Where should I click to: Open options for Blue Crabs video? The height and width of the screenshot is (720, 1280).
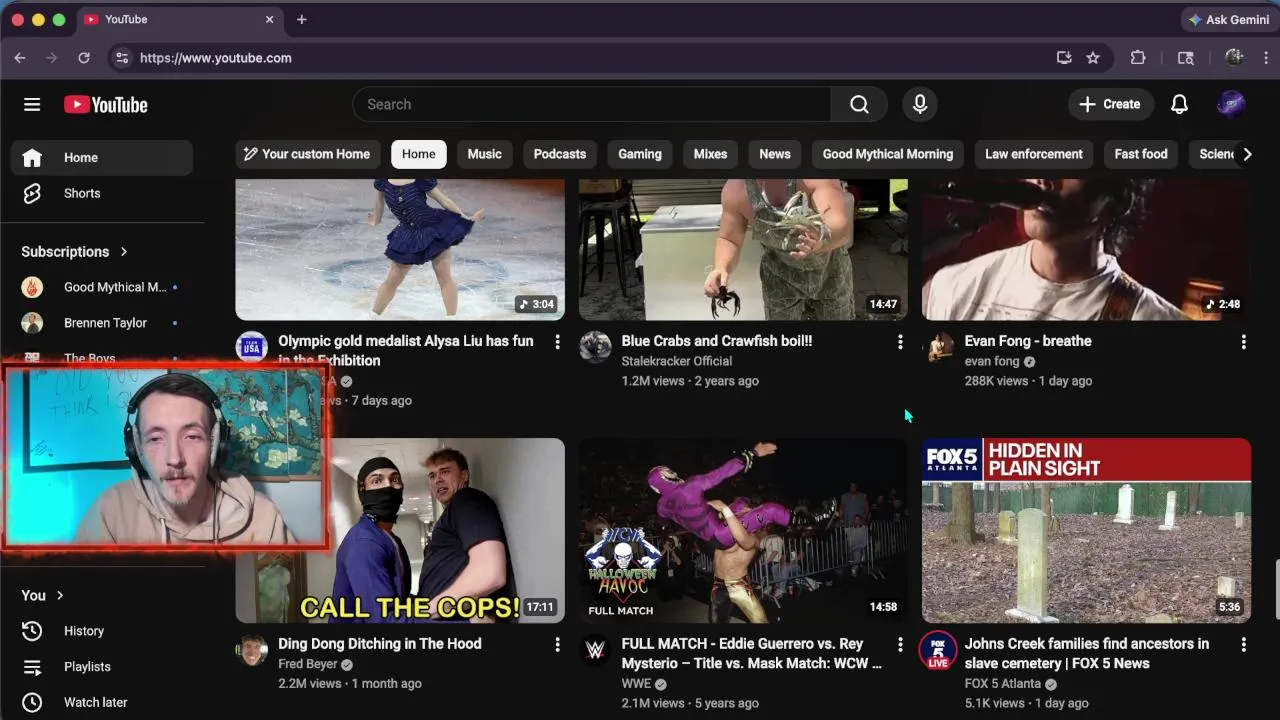coord(900,342)
